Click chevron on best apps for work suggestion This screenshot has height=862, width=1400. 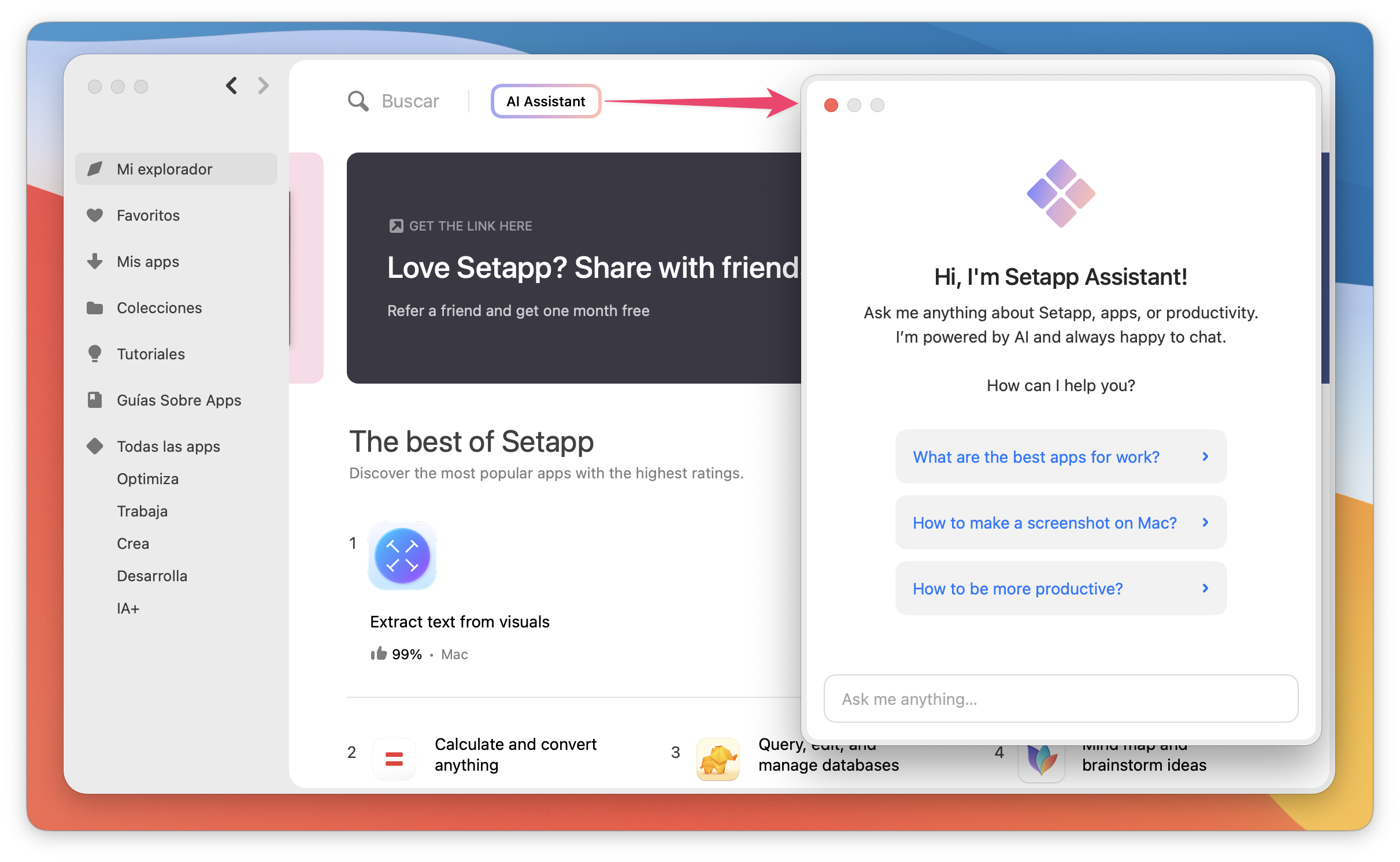click(1205, 456)
